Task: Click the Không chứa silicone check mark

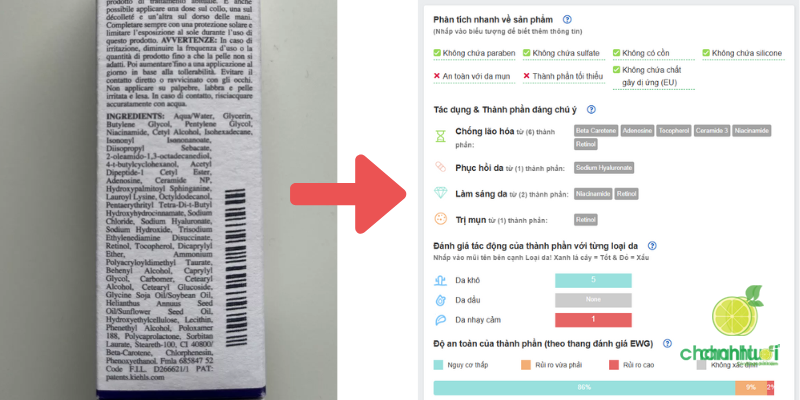Action: (x=706, y=53)
